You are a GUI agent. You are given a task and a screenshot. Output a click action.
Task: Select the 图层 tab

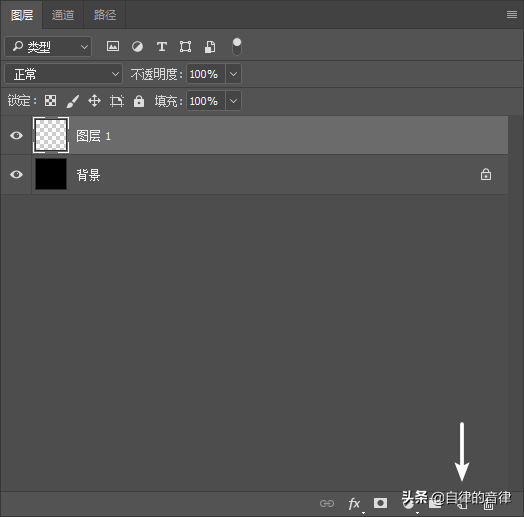point(22,15)
